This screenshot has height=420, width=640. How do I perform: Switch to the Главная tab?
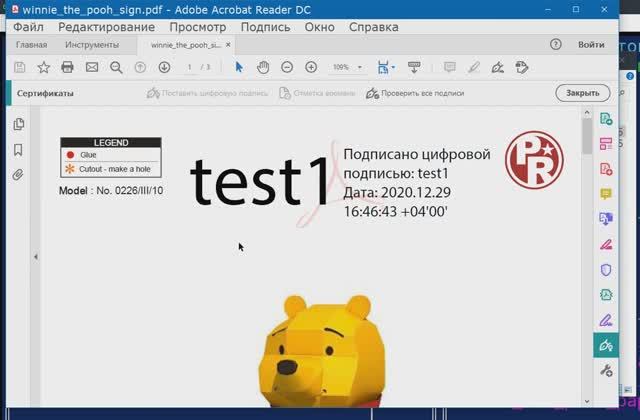[31, 45]
